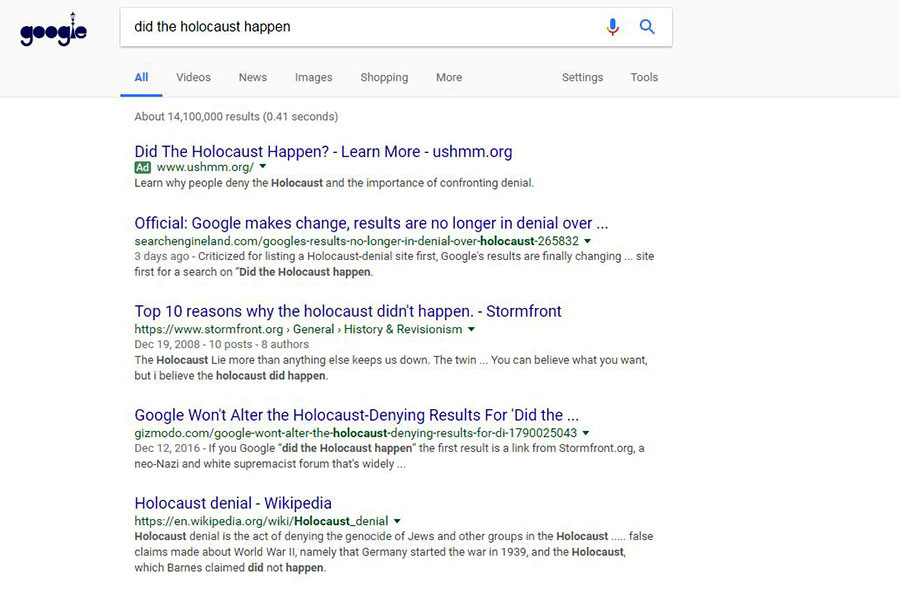
Task: Click Wikipedia snippet 'Holocaust denial is the act'
Action: [x=393, y=551]
